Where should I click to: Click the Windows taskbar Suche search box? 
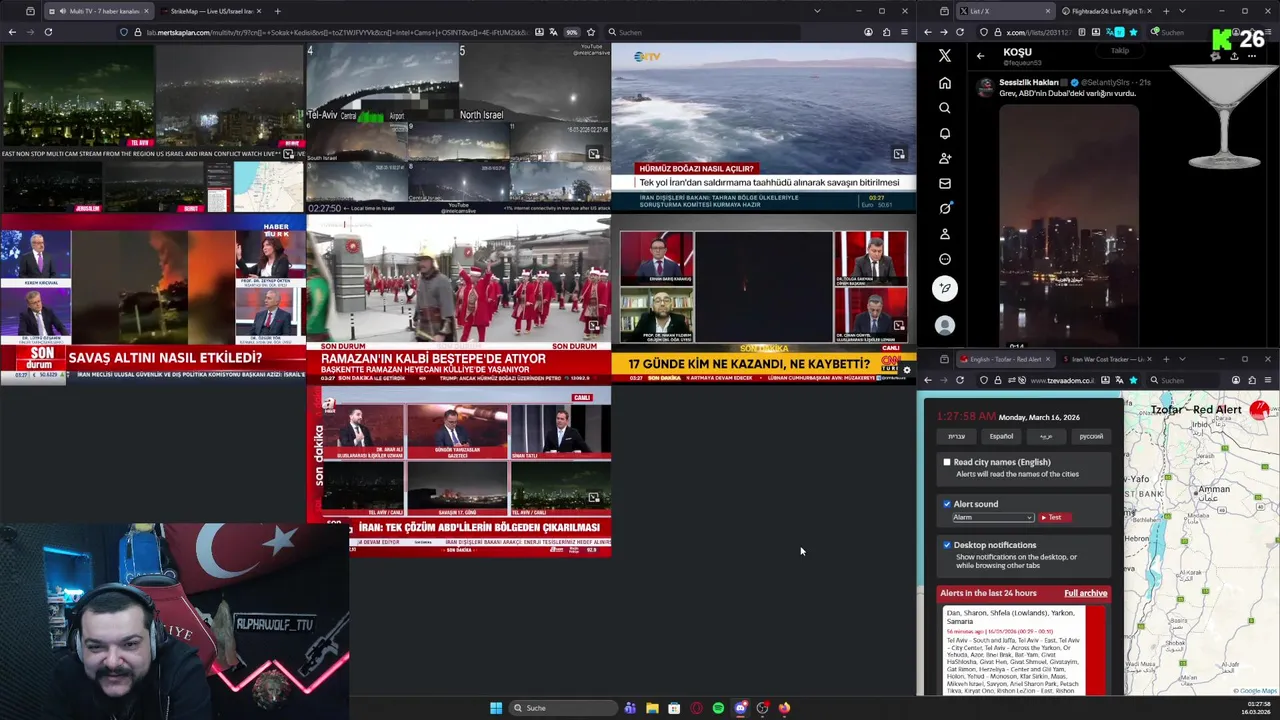pos(562,708)
